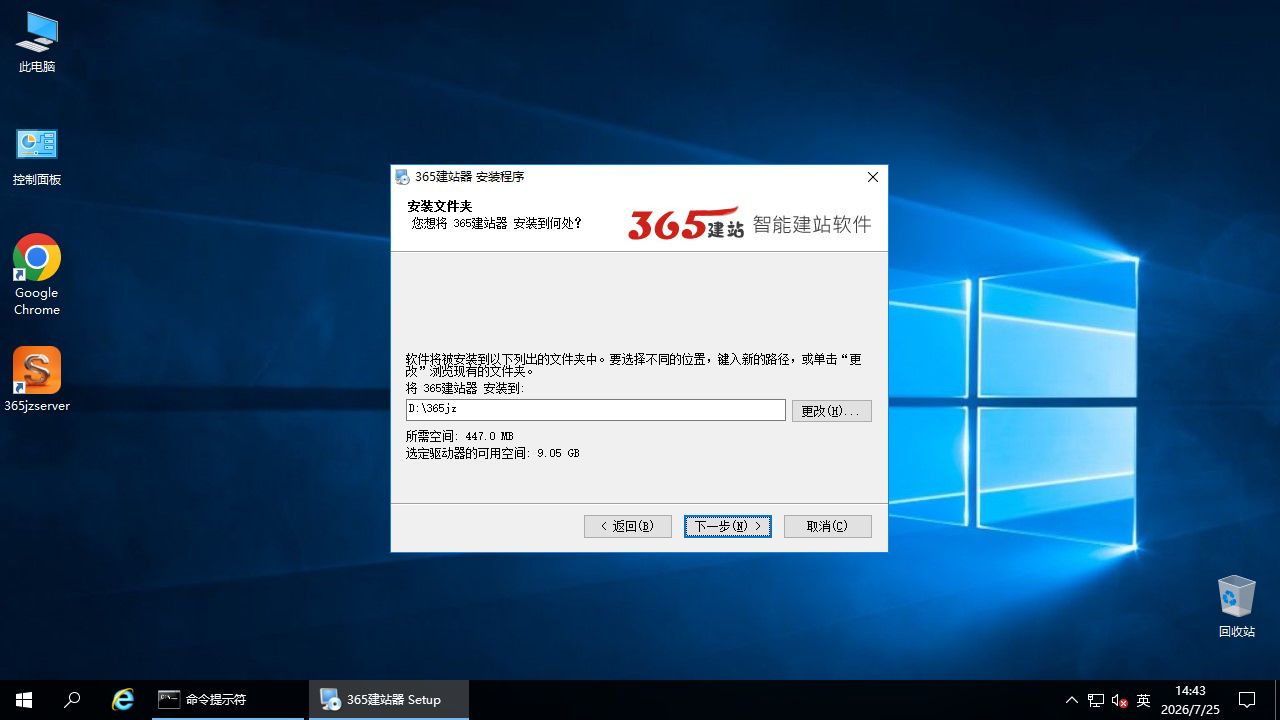Screen dimensions: 1280x720
Task: Go back with 返回(B) button
Action: coord(628,526)
